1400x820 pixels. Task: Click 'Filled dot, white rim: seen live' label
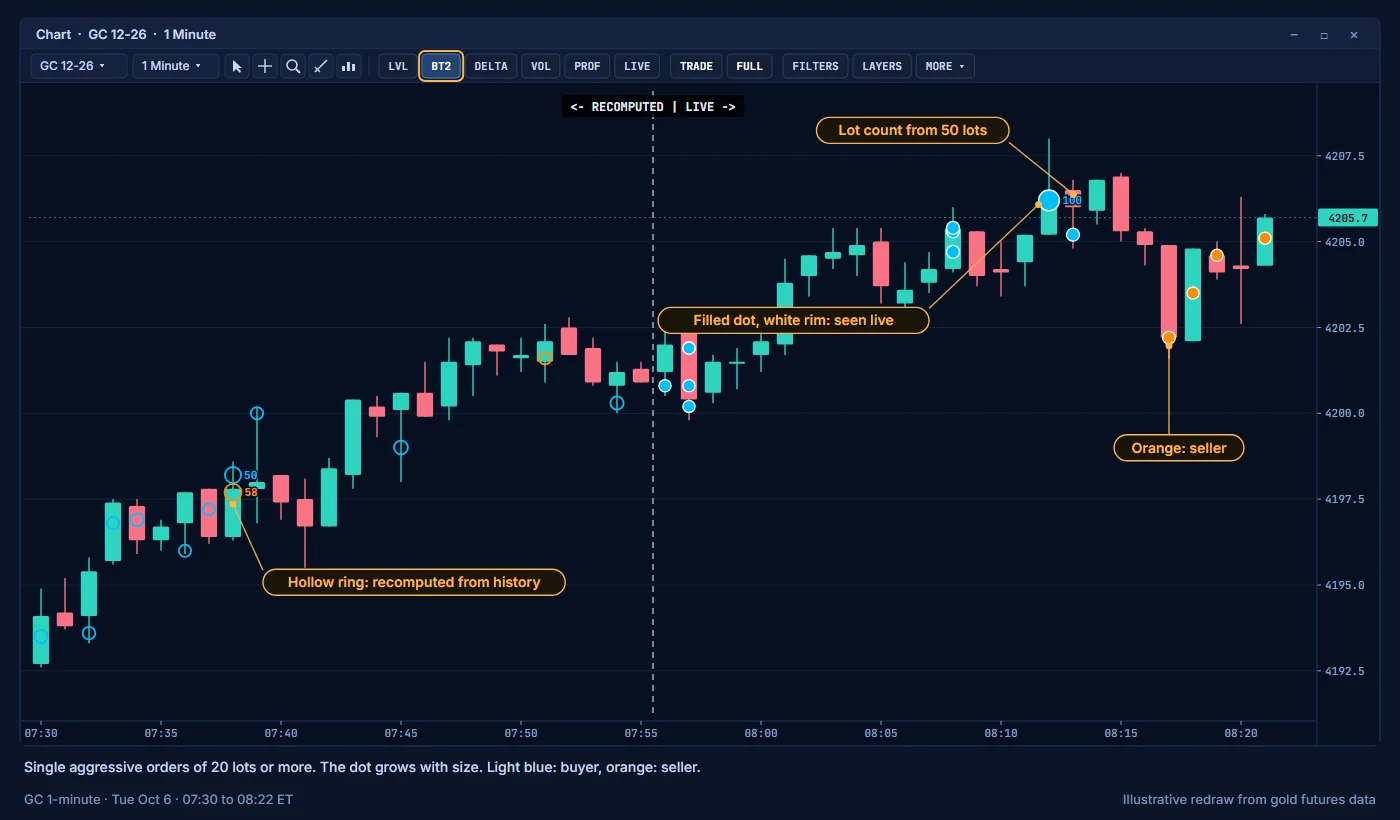click(x=793, y=320)
